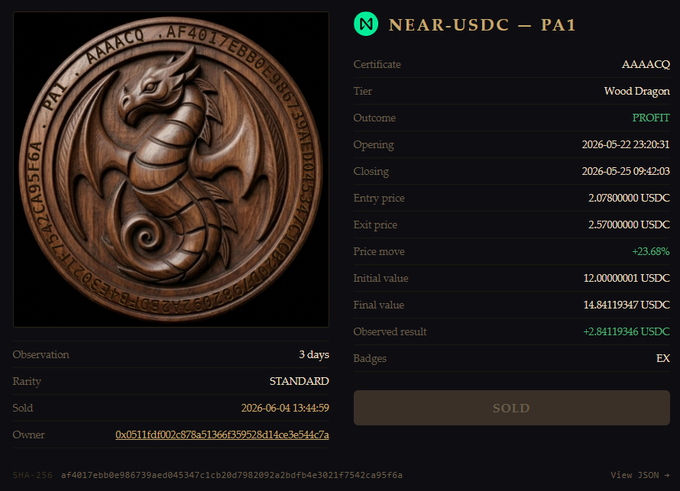
Task: Open the wooden dragon coin image
Action: pyautogui.click(x=171, y=169)
